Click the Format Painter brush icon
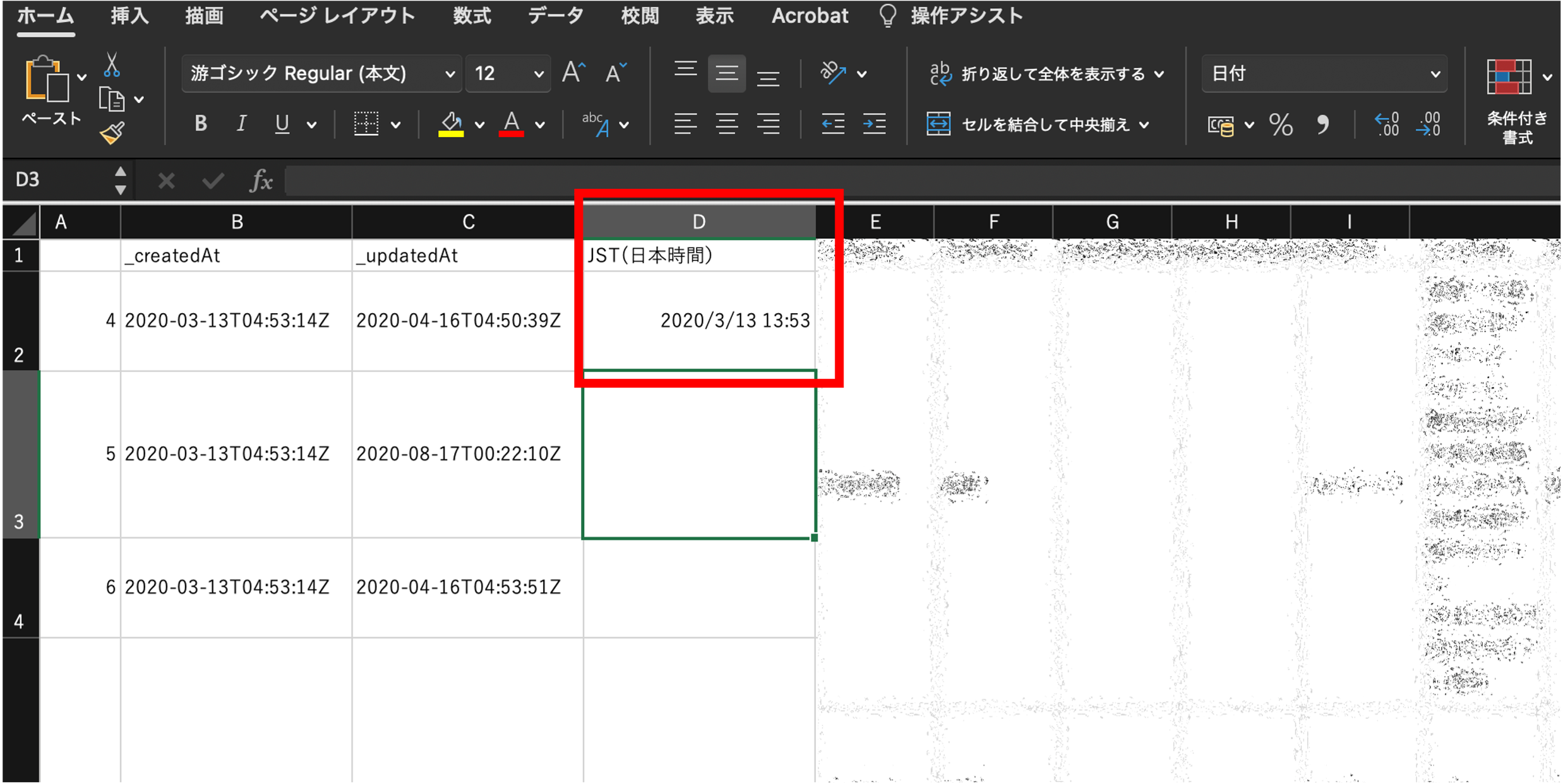This screenshot has width=1563, height=784. [112, 133]
